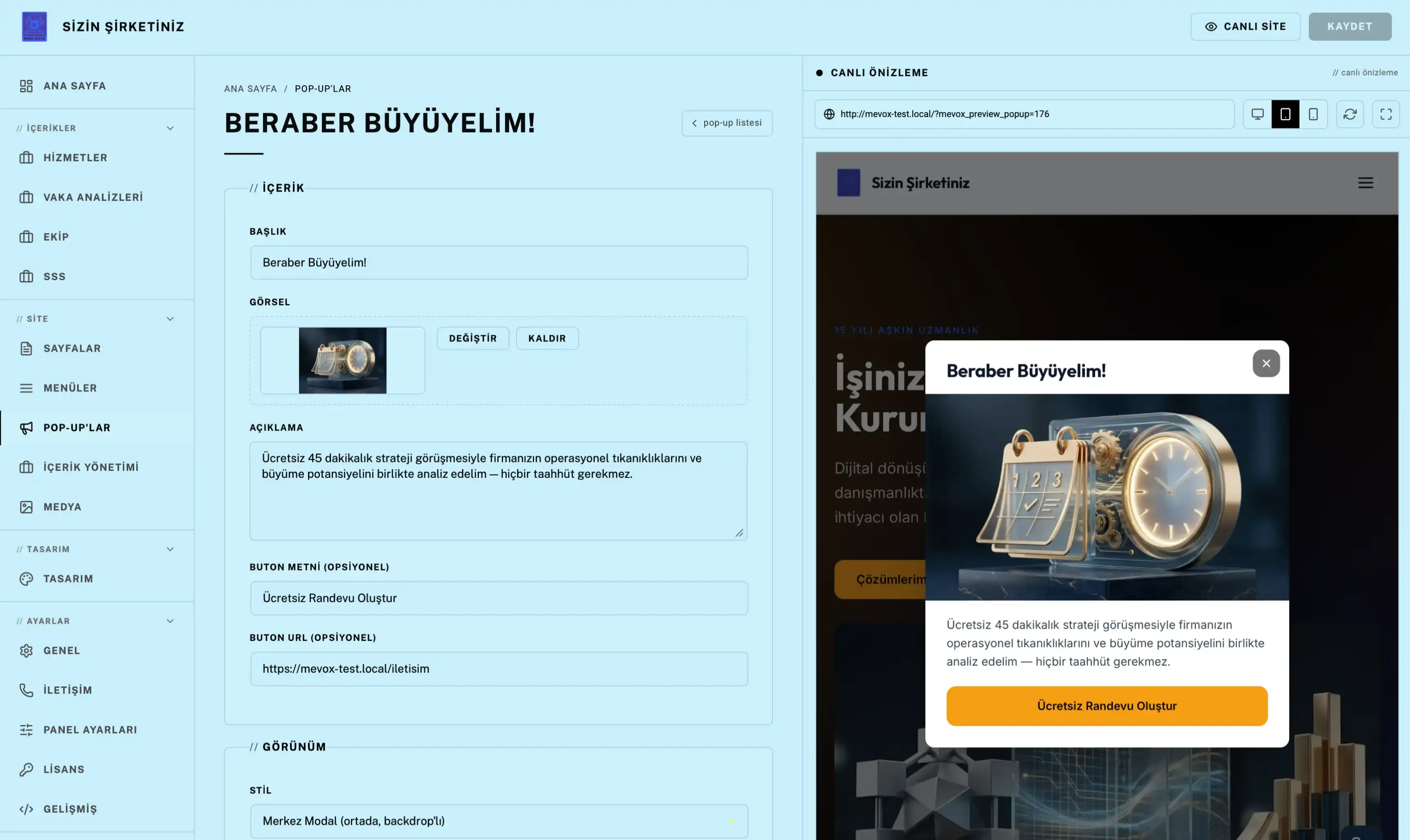Remove image with Kaldır button
This screenshot has height=840, width=1410.
coord(547,338)
